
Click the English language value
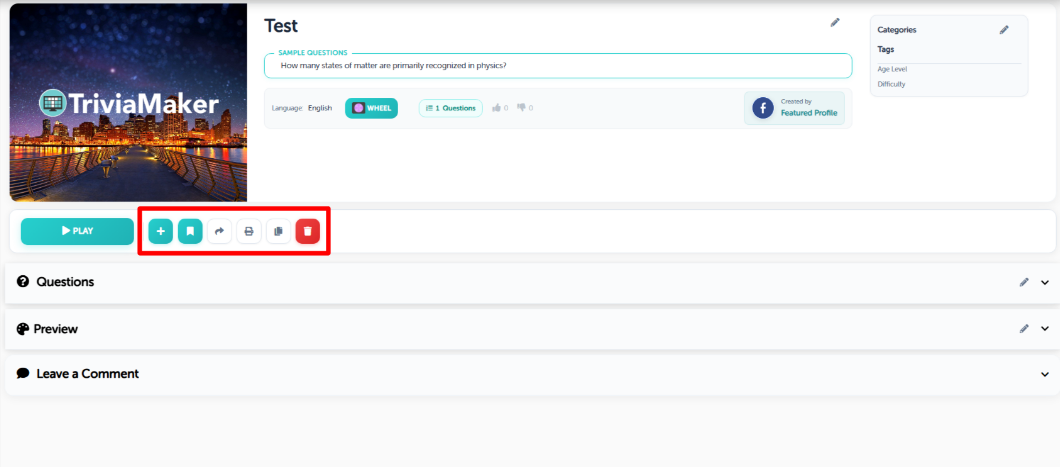tap(320, 108)
